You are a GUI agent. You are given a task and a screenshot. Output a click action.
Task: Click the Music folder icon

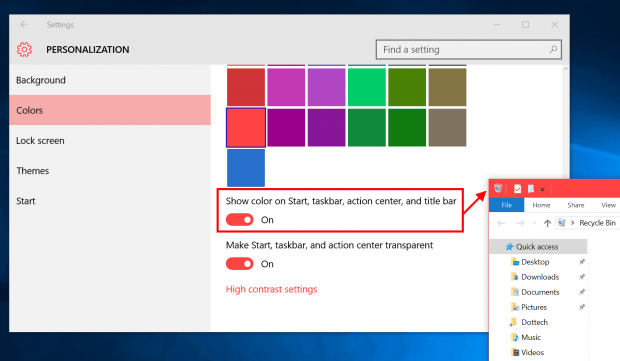click(515, 337)
